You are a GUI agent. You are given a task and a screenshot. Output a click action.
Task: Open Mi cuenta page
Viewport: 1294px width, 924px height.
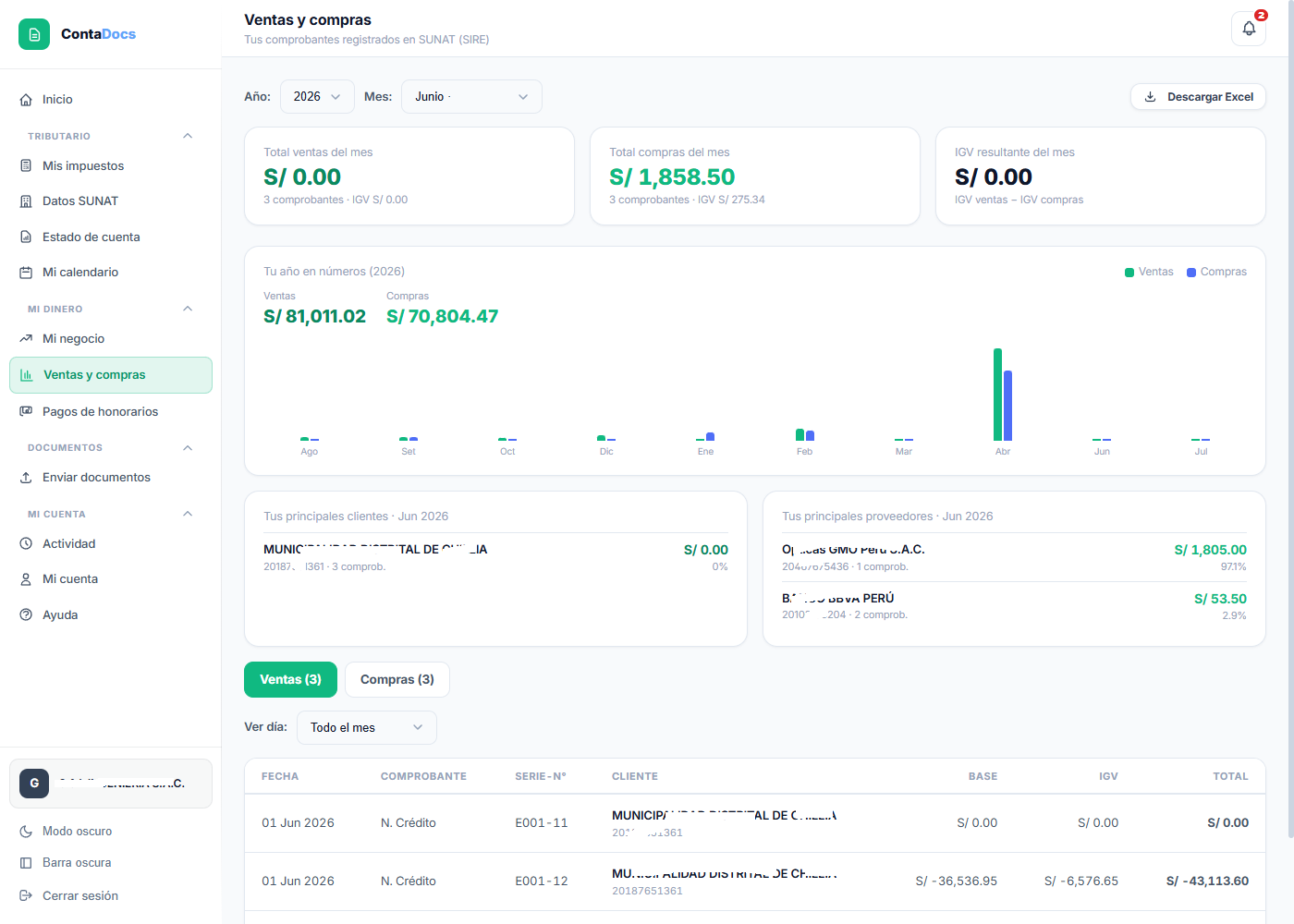tap(111, 579)
